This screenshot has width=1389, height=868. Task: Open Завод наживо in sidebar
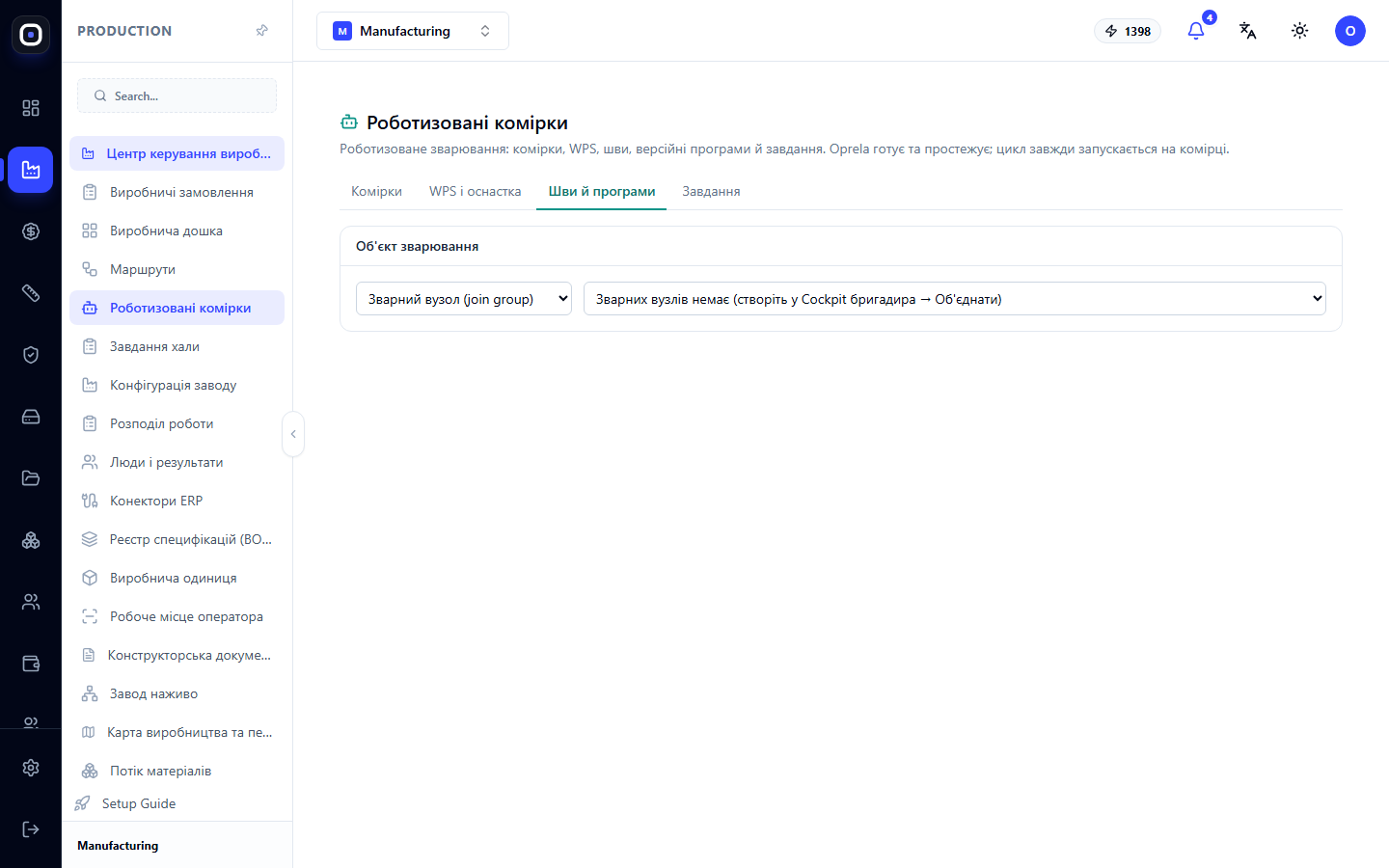coord(177,693)
